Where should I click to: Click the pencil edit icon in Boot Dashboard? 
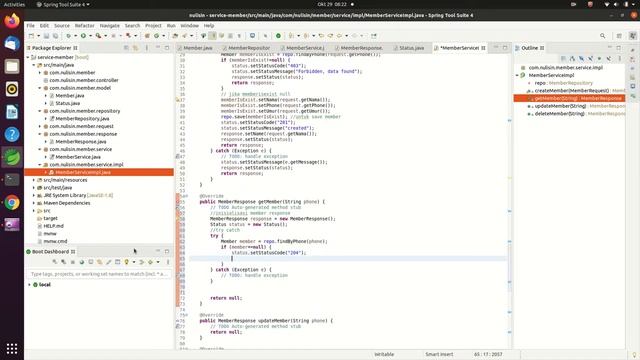109,262
